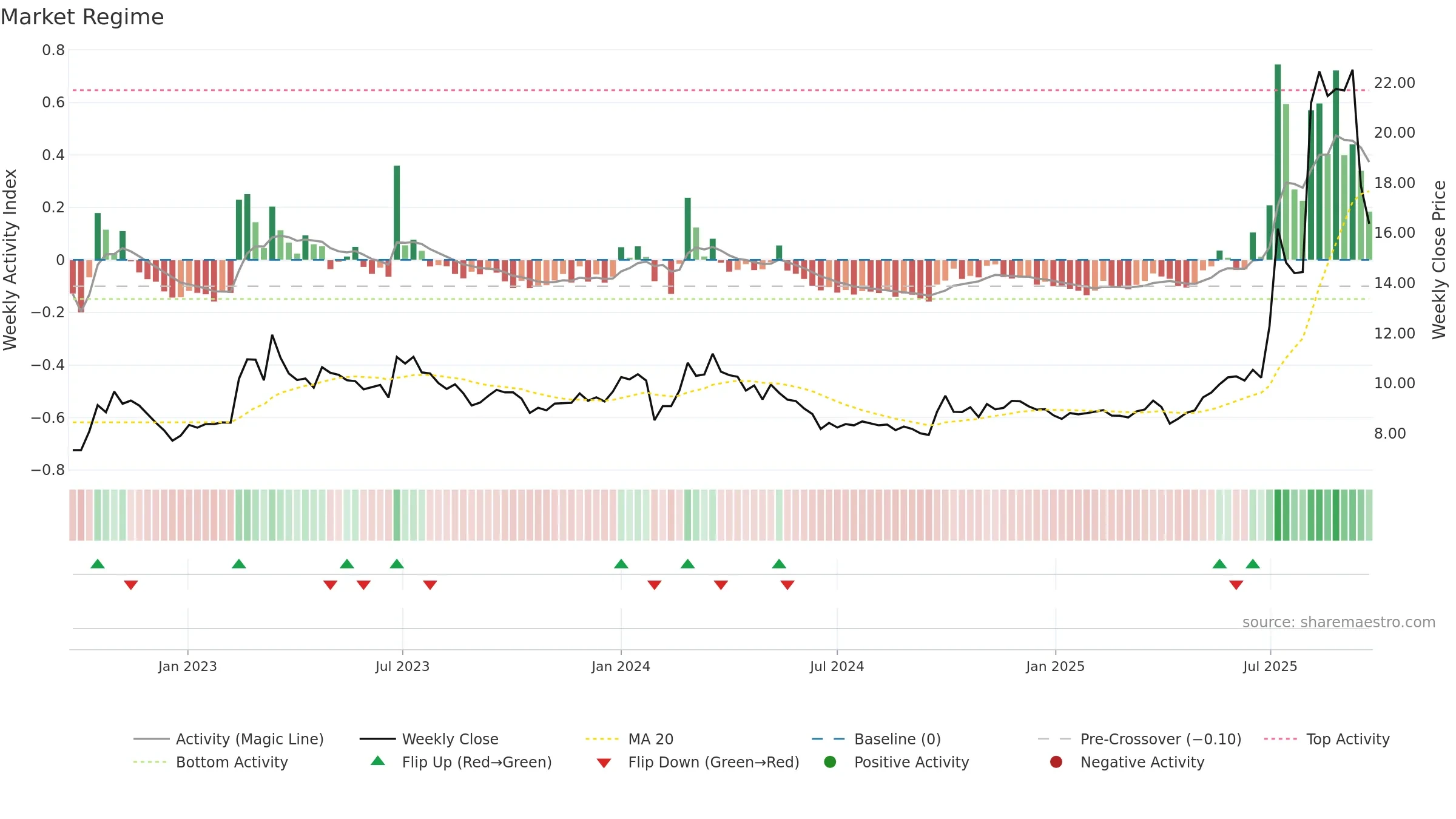Click the 0.8 activity axis tick
The width and height of the screenshot is (1456, 819).
coord(53,50)
